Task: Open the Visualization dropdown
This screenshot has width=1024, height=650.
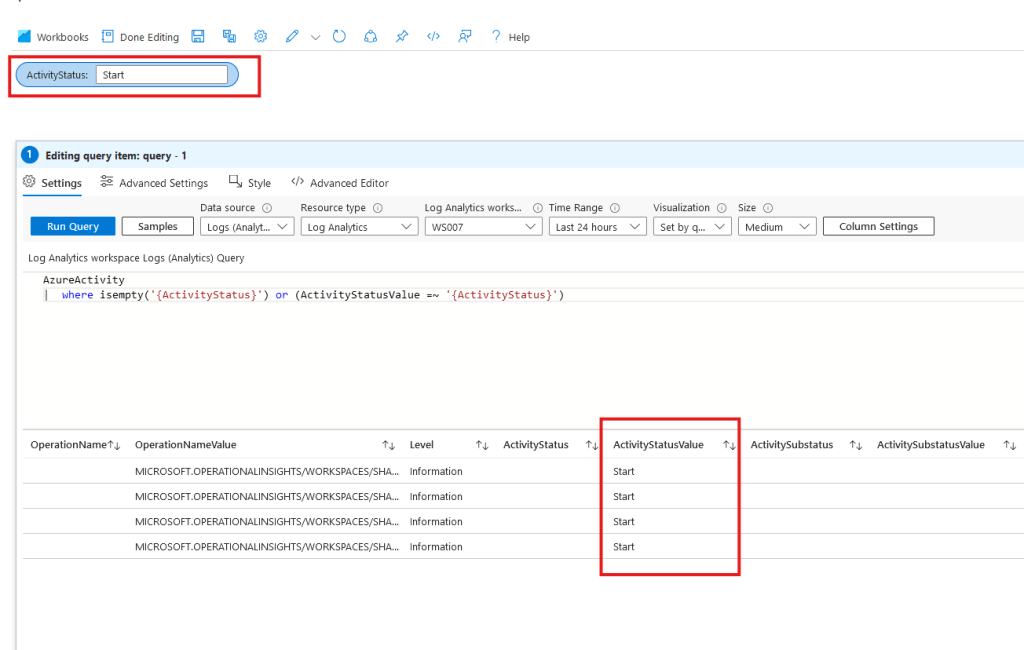Action: tap(691, 227)
